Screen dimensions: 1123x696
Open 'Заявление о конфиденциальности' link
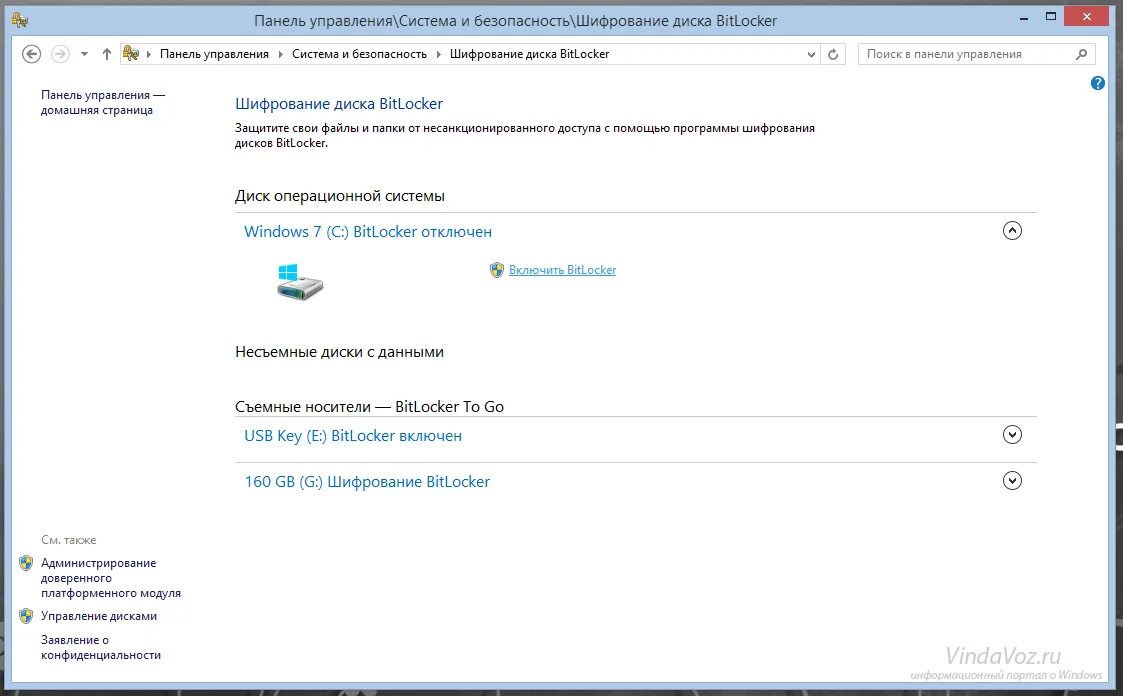tap(101, 647)
